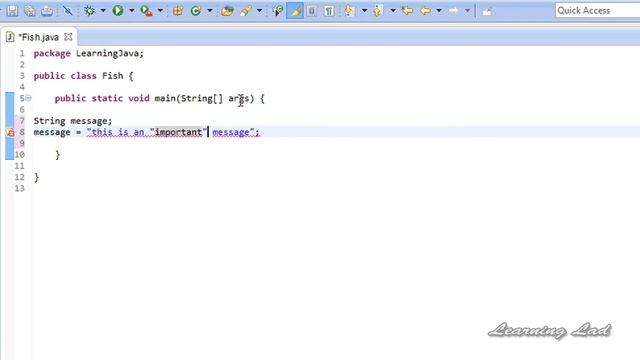Screen dimensions: 640x360
Task: Open the Next Annotation dropdown arrow
Action: (x=364, y=11)
